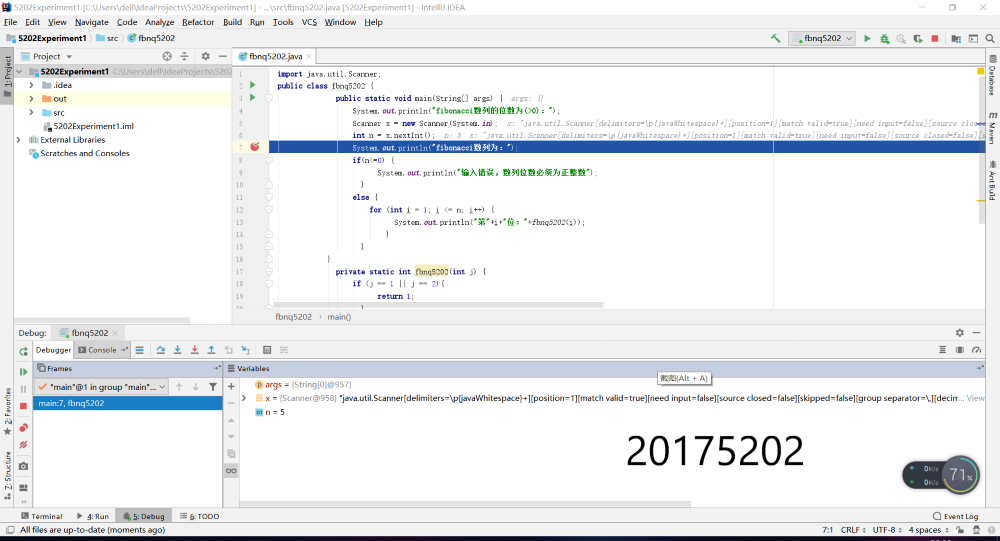Open the Event Log

point(955,516)
